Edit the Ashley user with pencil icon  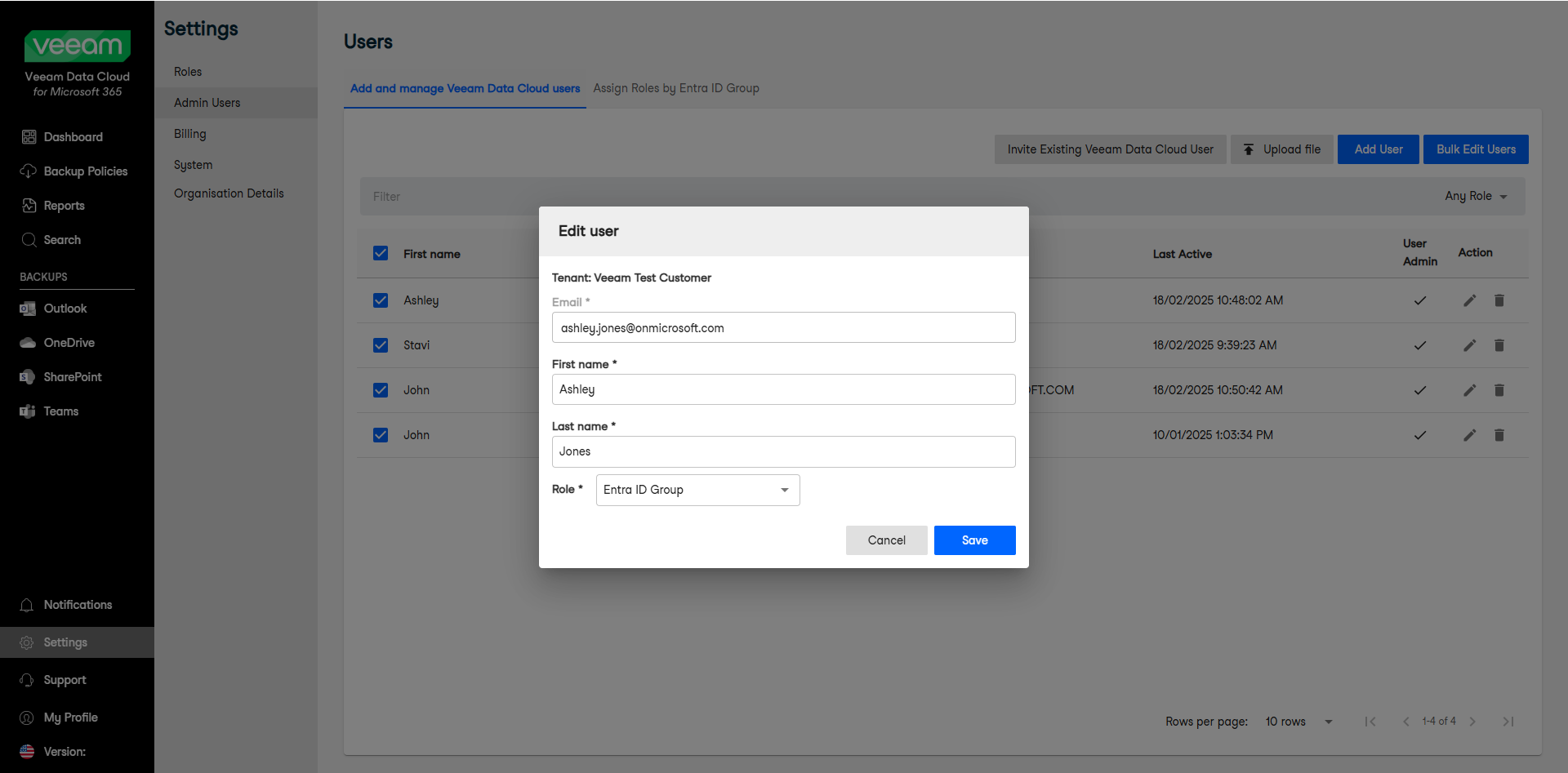point(1470,300)
